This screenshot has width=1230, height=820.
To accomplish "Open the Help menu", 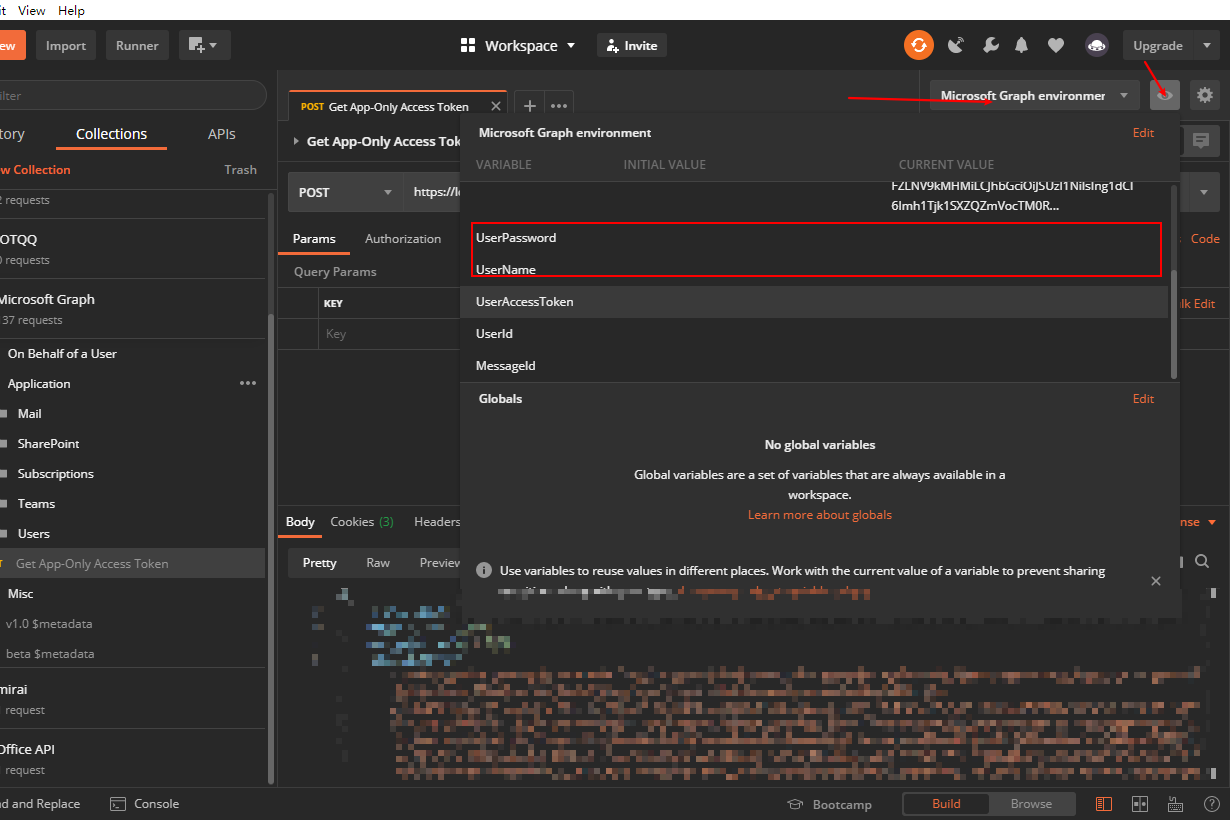I will click(72, 10).
